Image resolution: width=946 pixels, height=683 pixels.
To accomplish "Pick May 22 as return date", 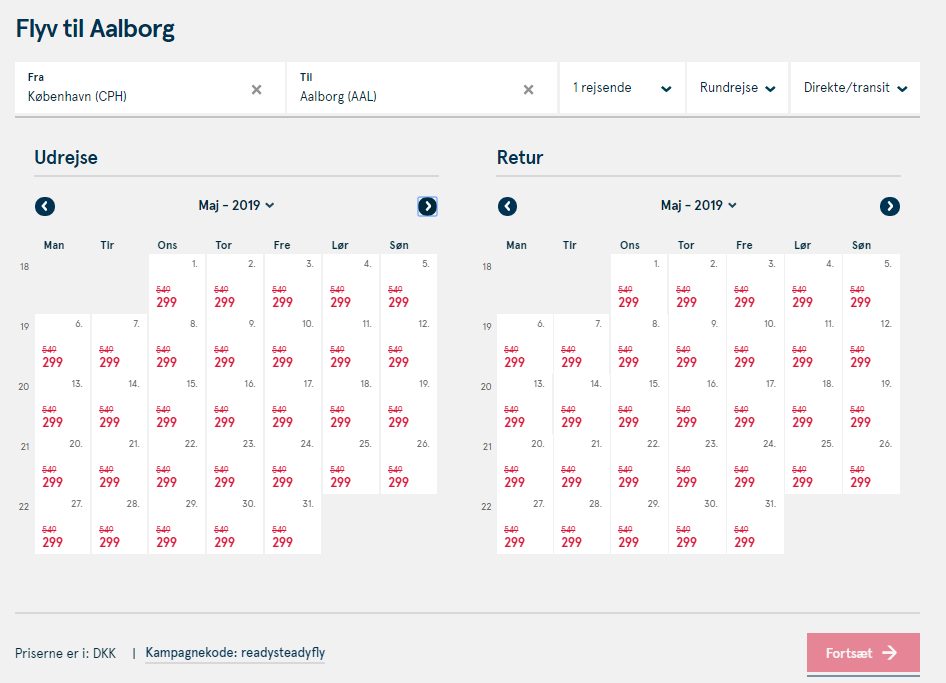I will pos(639,463).
